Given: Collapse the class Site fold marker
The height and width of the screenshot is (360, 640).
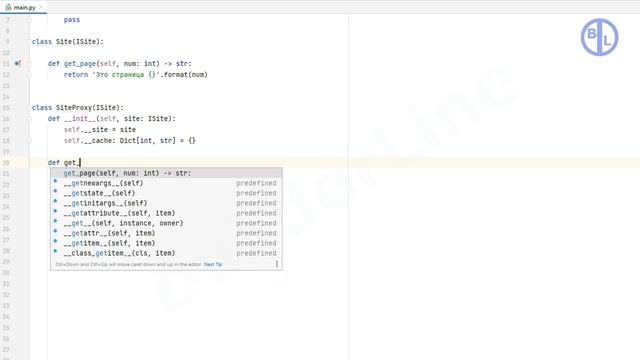Looking at the screenshot, I should [29, 42].
